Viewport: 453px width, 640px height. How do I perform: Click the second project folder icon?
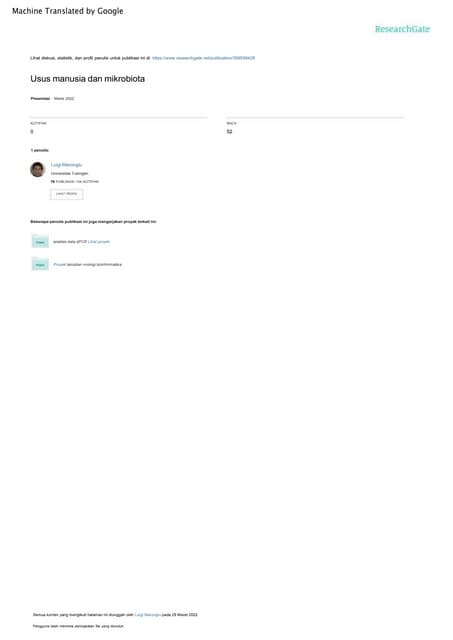[x=40, y=264]
